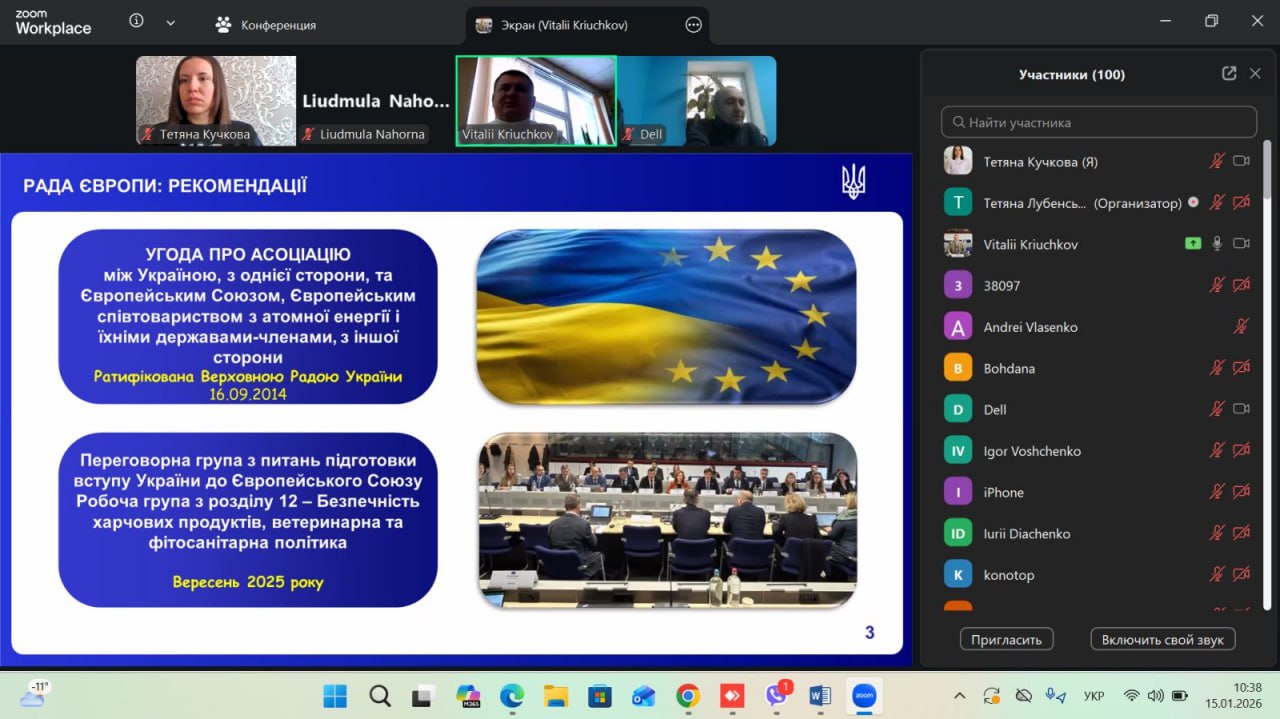
Task: Open Viber from the taskbar
Action: coord(776,695)
